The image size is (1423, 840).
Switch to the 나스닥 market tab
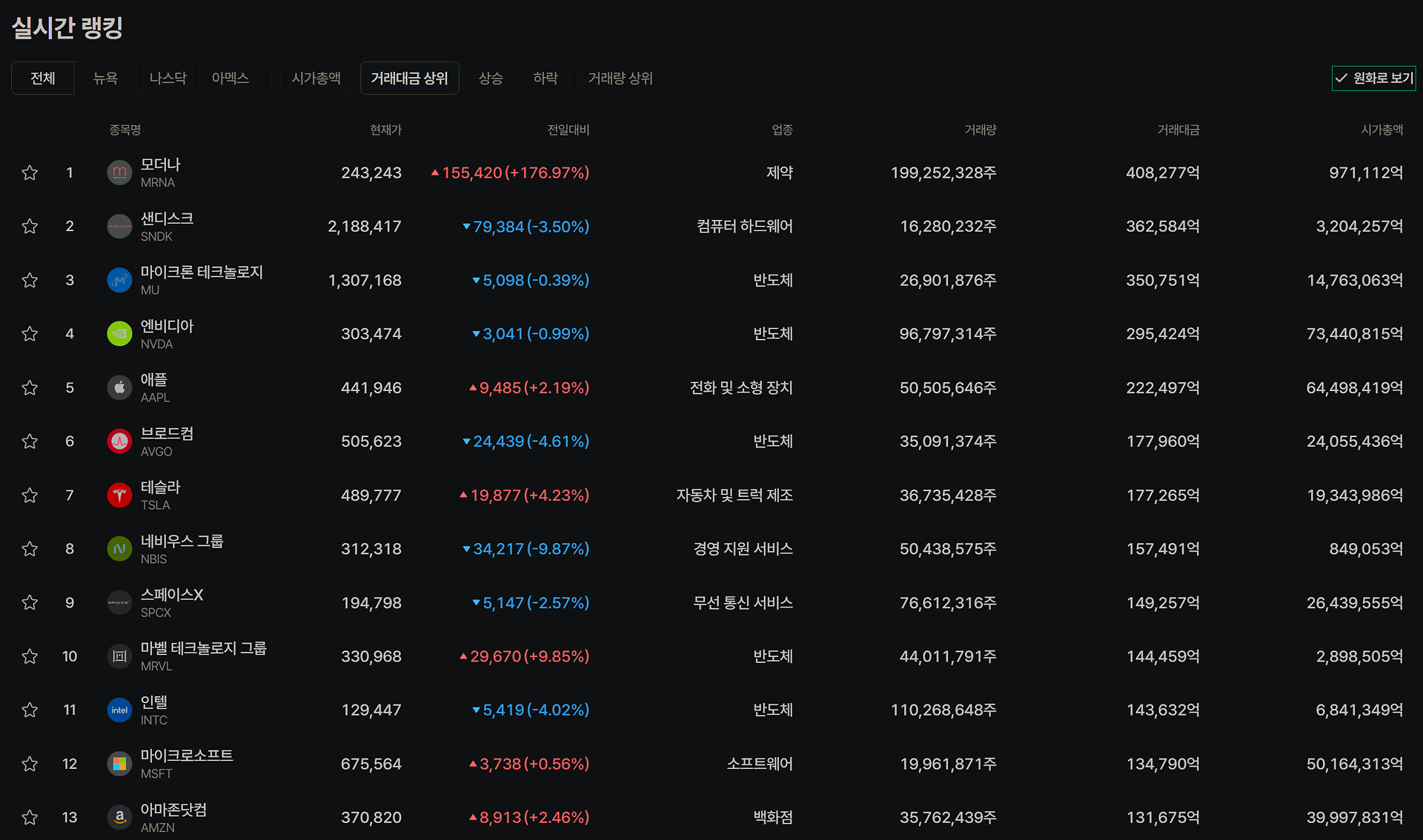tap(167, 78)
